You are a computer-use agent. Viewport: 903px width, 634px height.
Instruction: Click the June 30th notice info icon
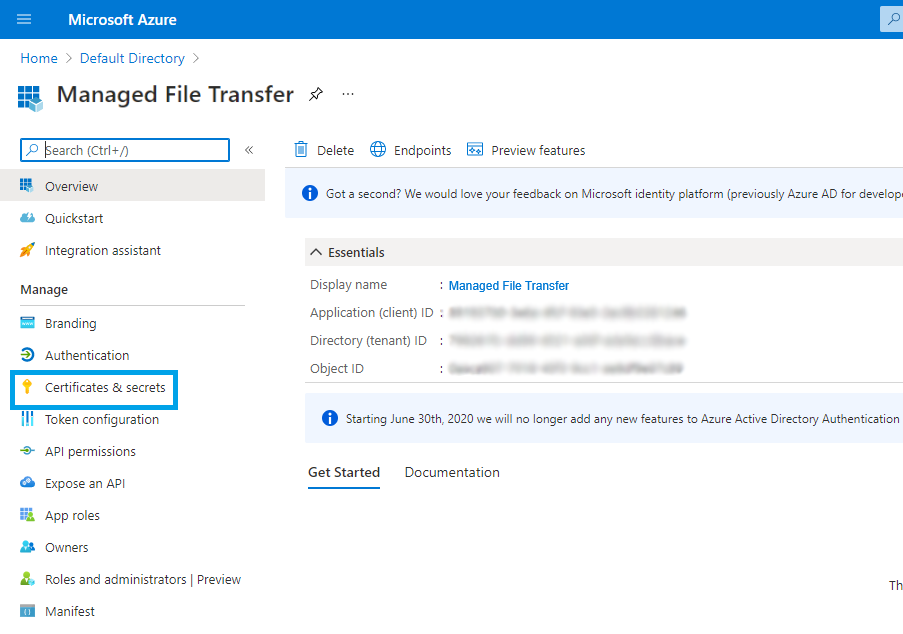pos(329,418)
